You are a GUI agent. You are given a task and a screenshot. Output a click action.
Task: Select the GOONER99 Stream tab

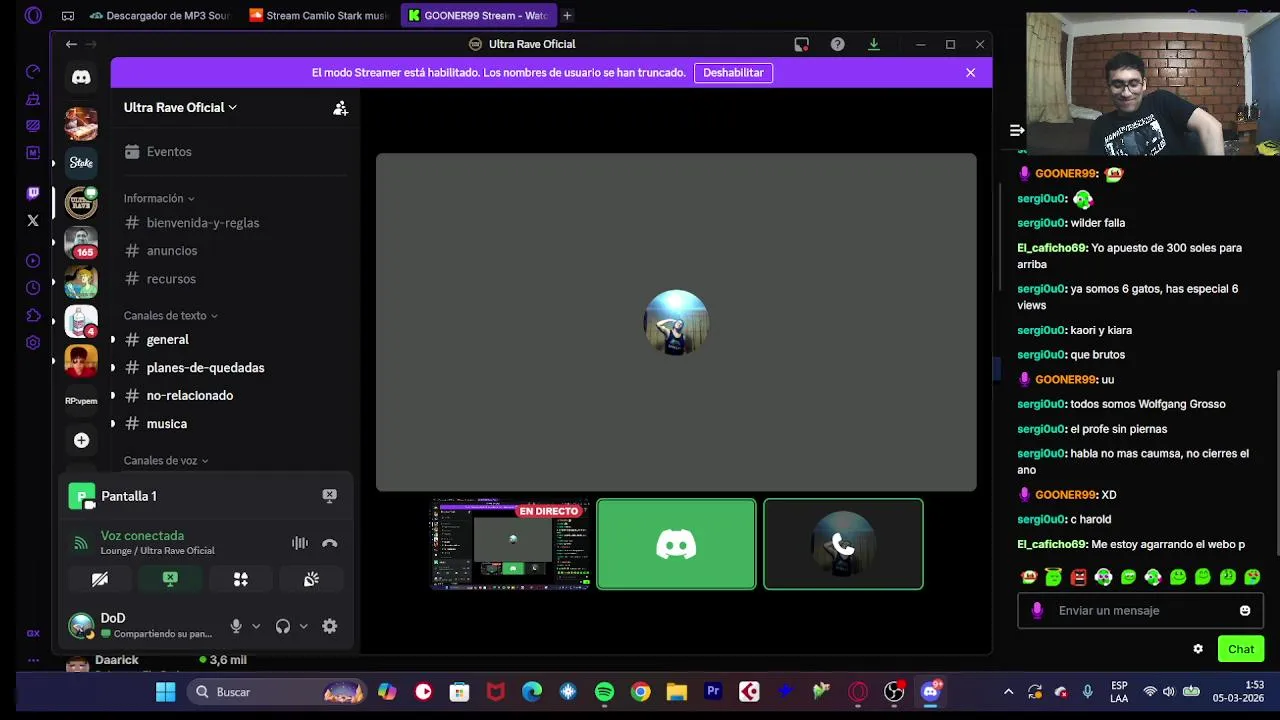point(478,15)
